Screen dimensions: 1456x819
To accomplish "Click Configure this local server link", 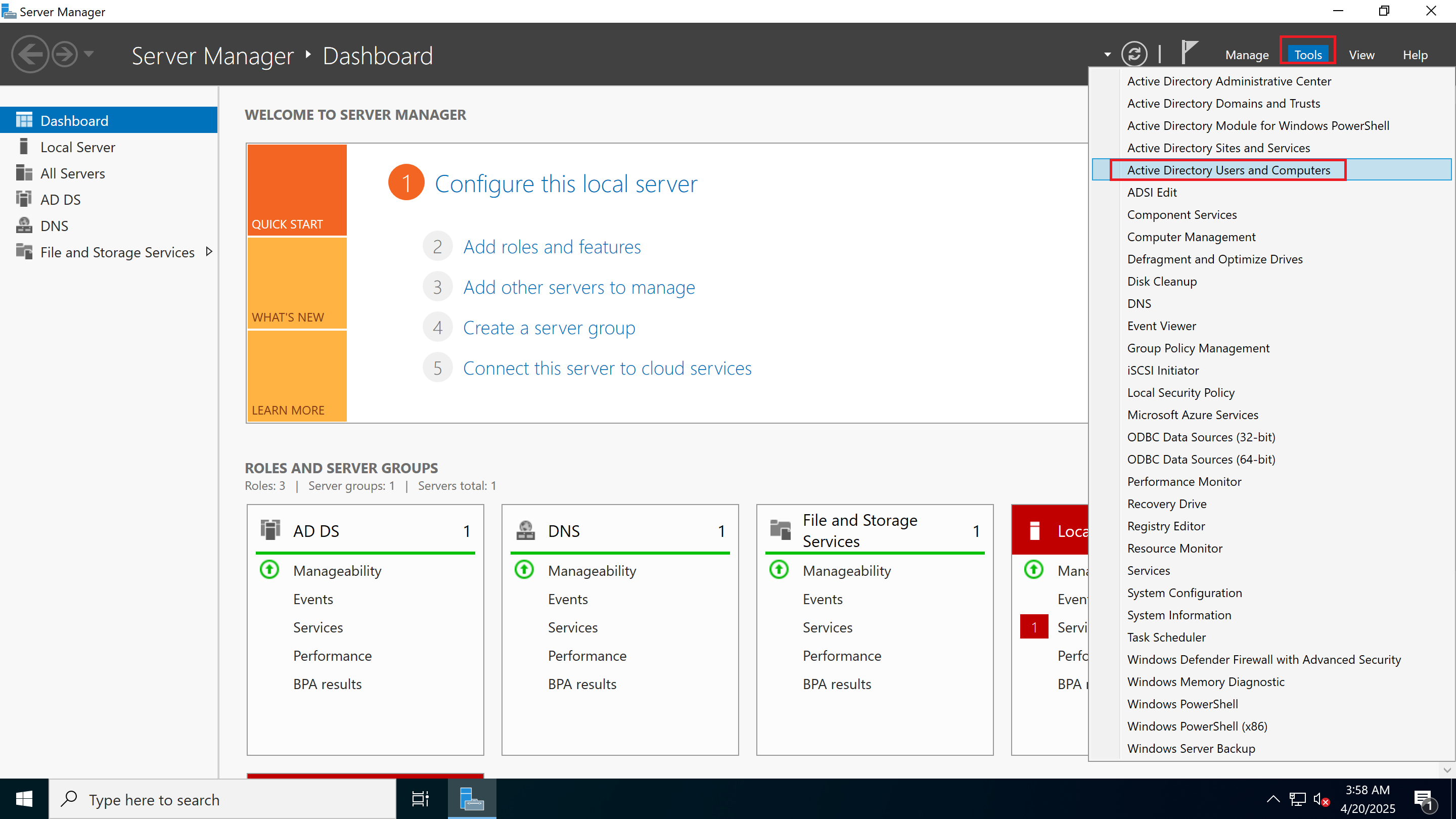I will 566,184.
